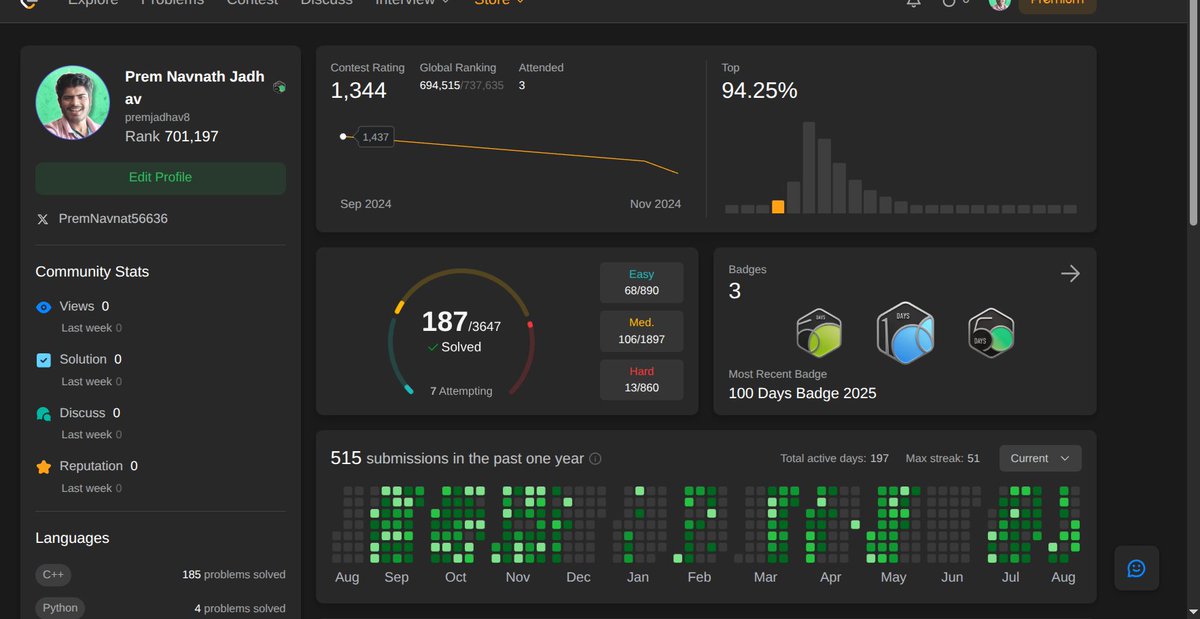
Task: Click the solved problems progress ring
Action: 461,333
